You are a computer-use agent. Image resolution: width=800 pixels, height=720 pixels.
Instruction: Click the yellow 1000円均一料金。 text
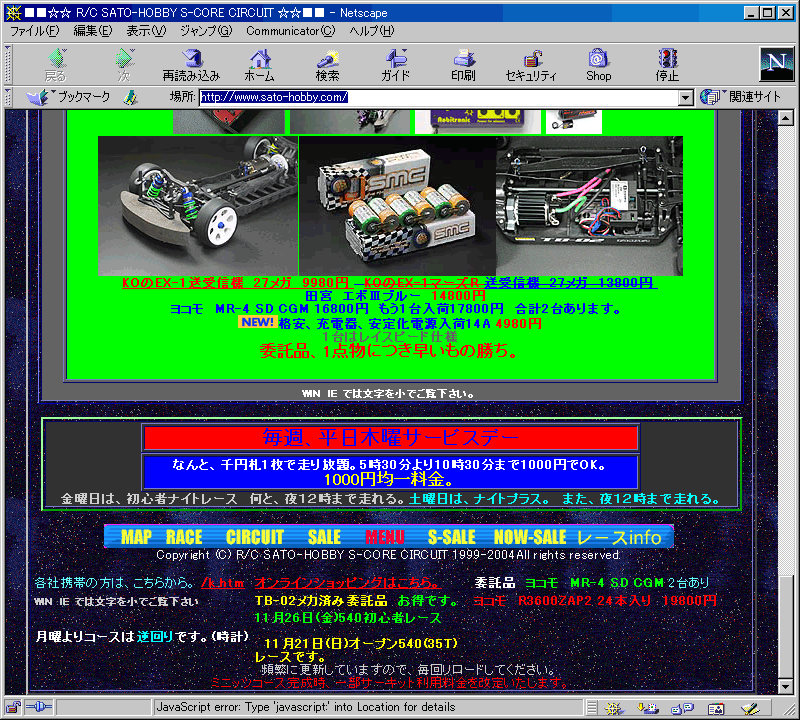pos(388,480)
